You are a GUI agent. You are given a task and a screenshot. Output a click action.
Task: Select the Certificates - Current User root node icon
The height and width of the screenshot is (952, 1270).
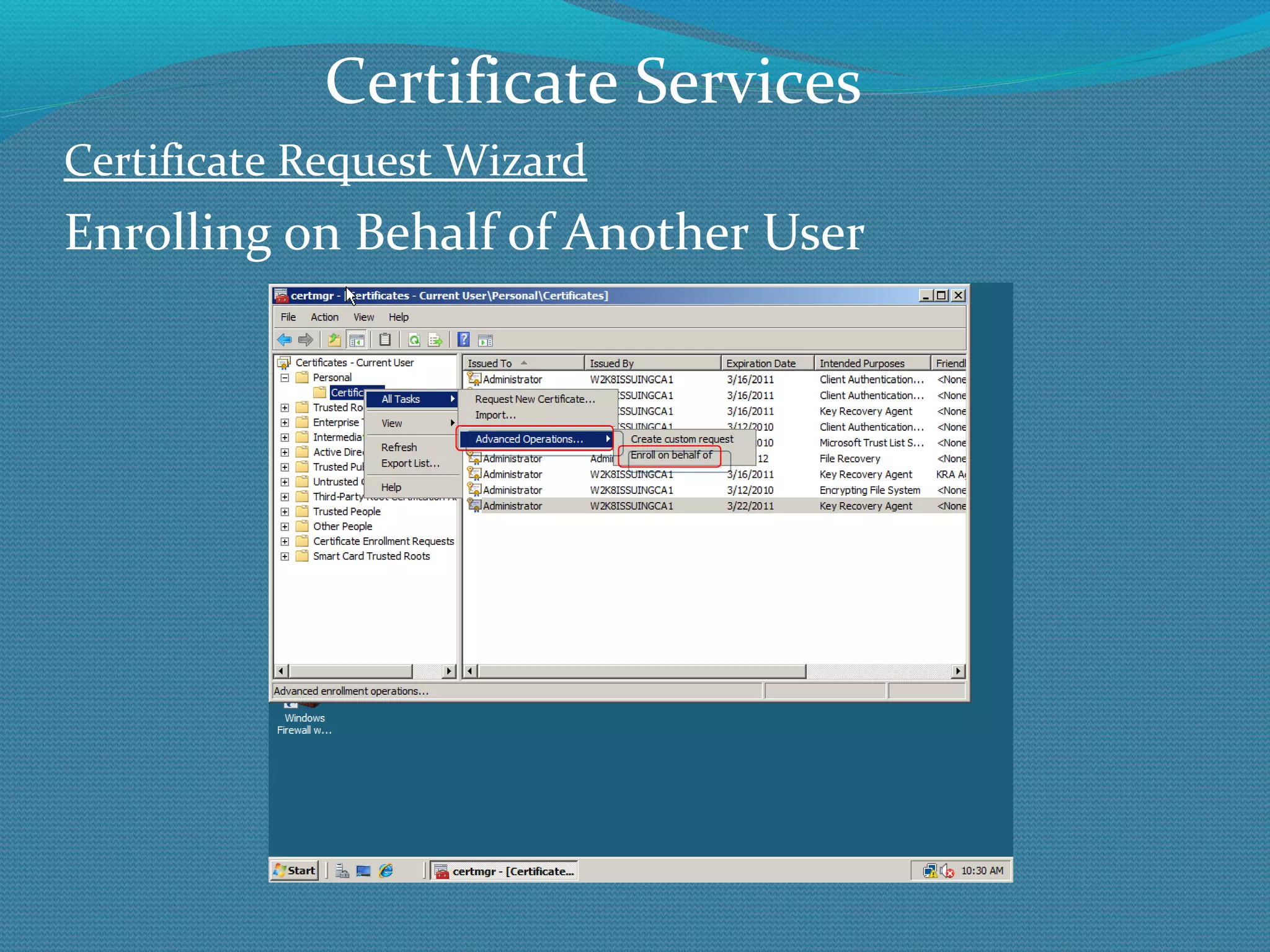pos(284,363)
